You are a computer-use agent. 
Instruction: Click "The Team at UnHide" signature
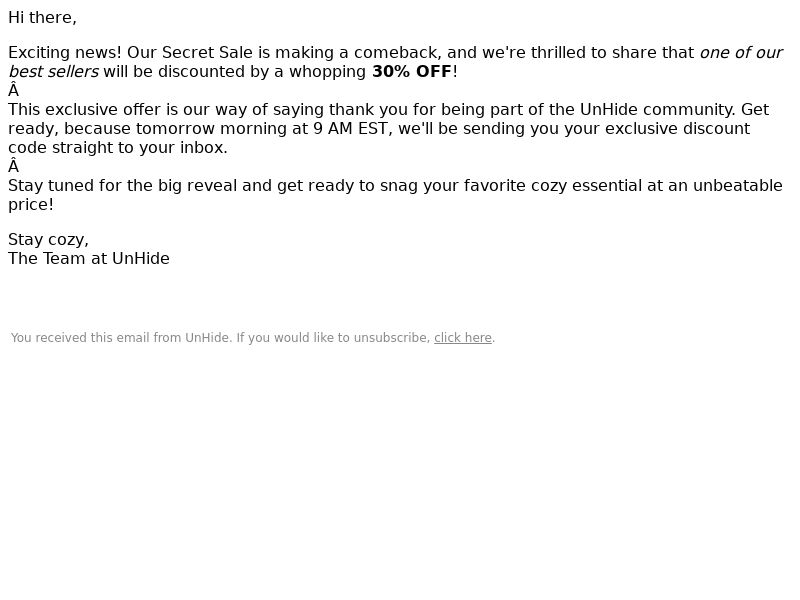coord(89,259)
